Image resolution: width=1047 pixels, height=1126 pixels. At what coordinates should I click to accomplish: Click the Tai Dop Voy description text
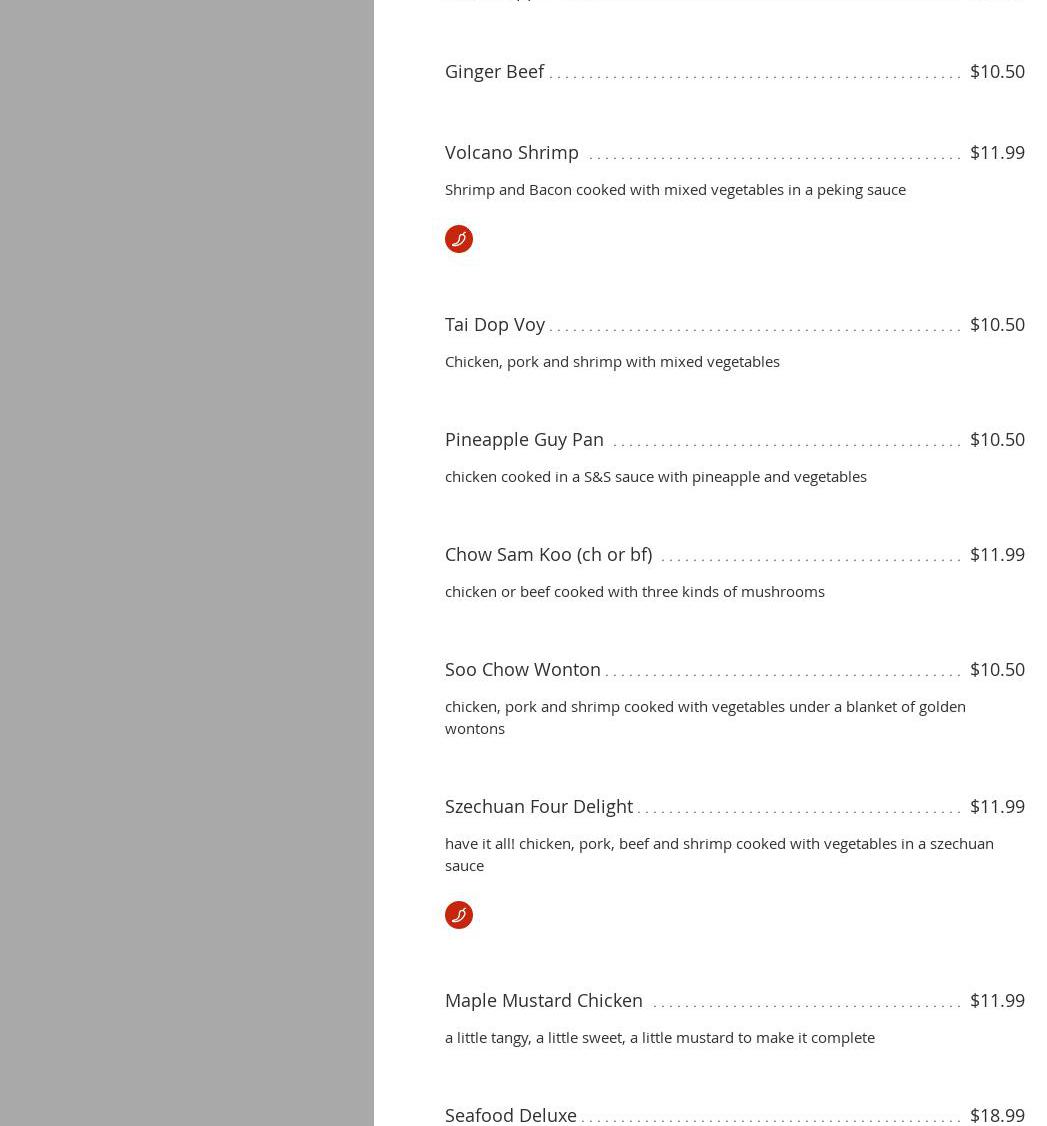(612, 361)
